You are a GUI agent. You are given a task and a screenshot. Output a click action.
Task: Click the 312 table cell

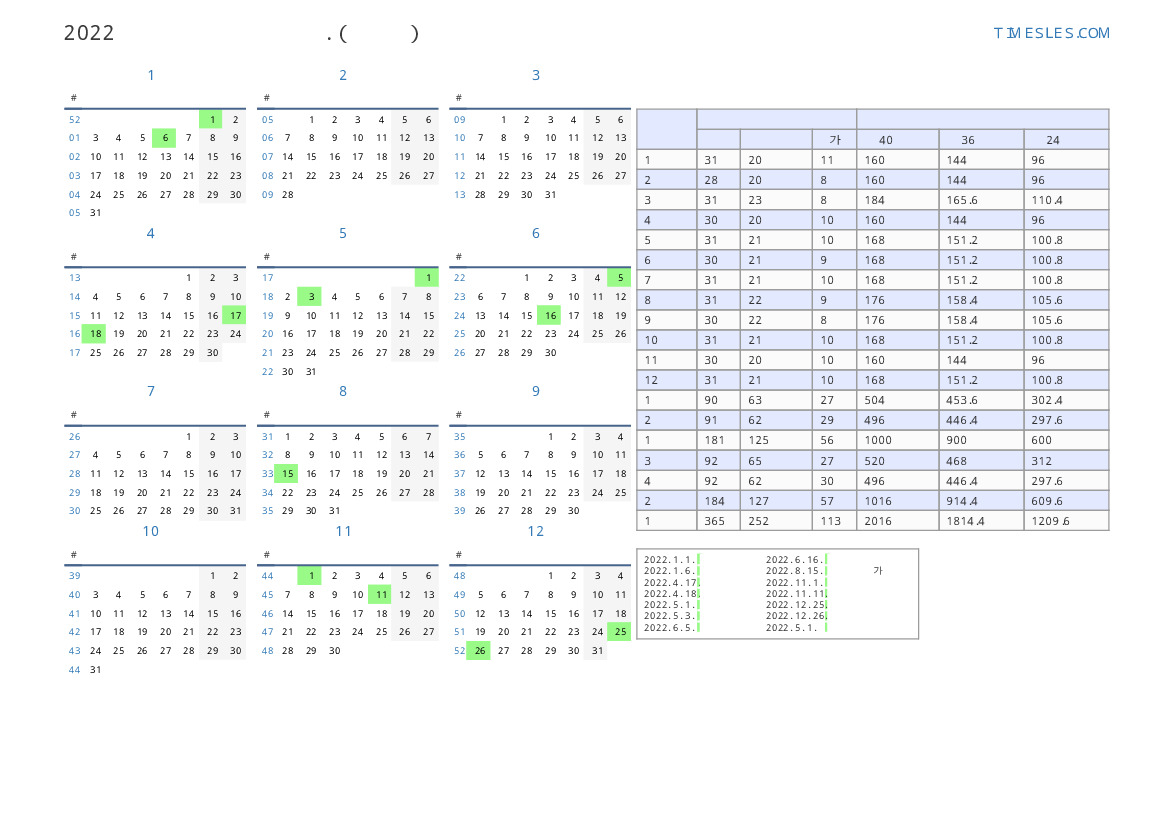tap(1066, 462)
